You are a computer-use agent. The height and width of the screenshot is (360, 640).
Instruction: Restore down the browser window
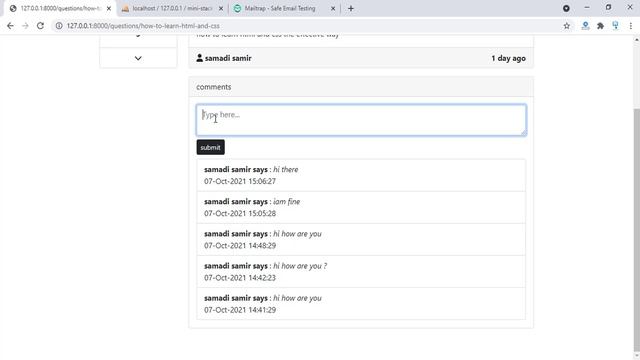click(x=608, y=8)
